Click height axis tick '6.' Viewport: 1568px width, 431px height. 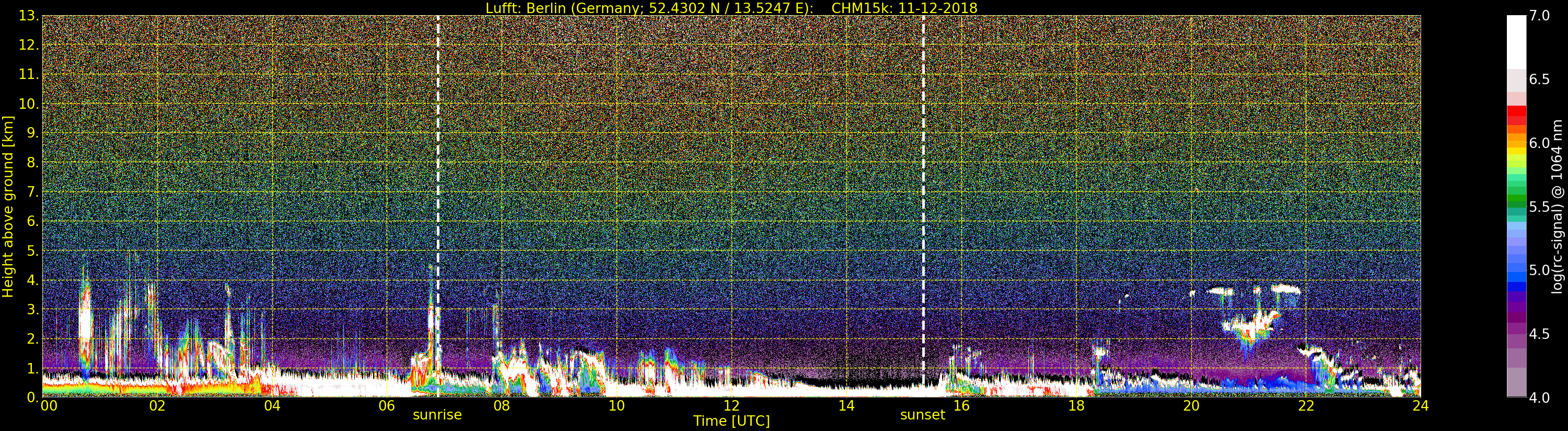32,221
